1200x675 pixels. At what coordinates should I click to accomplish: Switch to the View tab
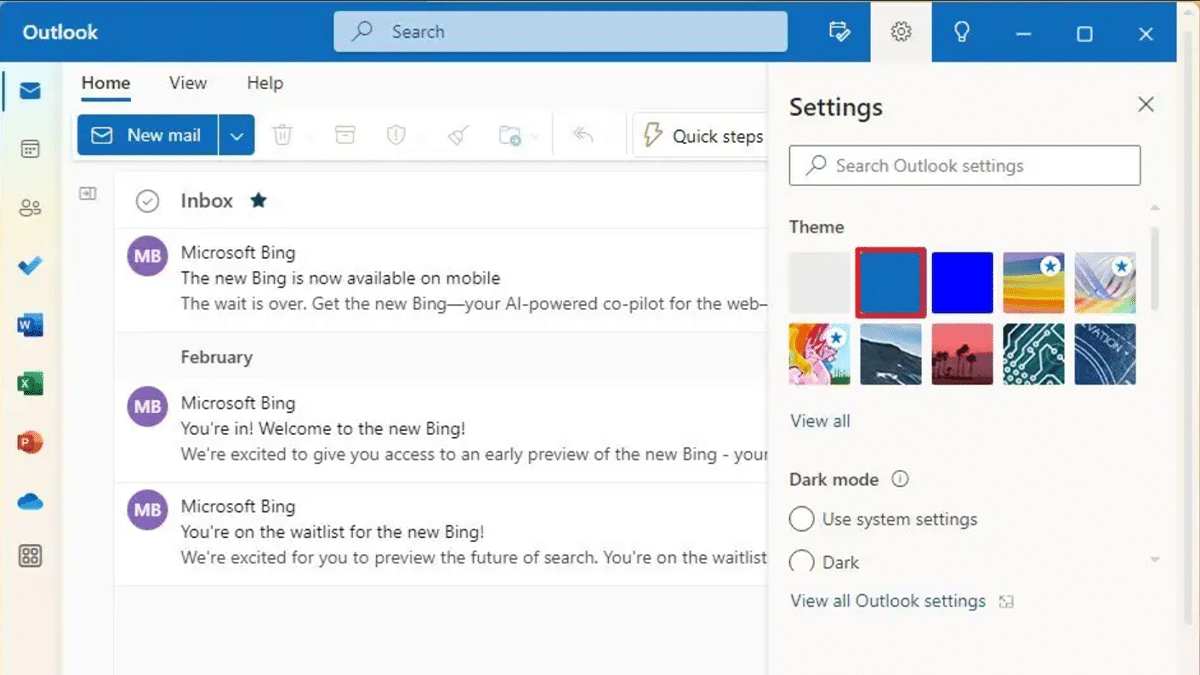(188, 83)
